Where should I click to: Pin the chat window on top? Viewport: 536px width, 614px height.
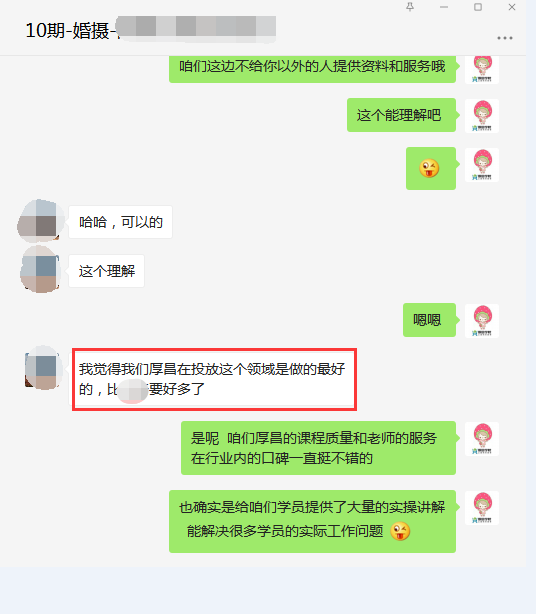pos(410,7)
